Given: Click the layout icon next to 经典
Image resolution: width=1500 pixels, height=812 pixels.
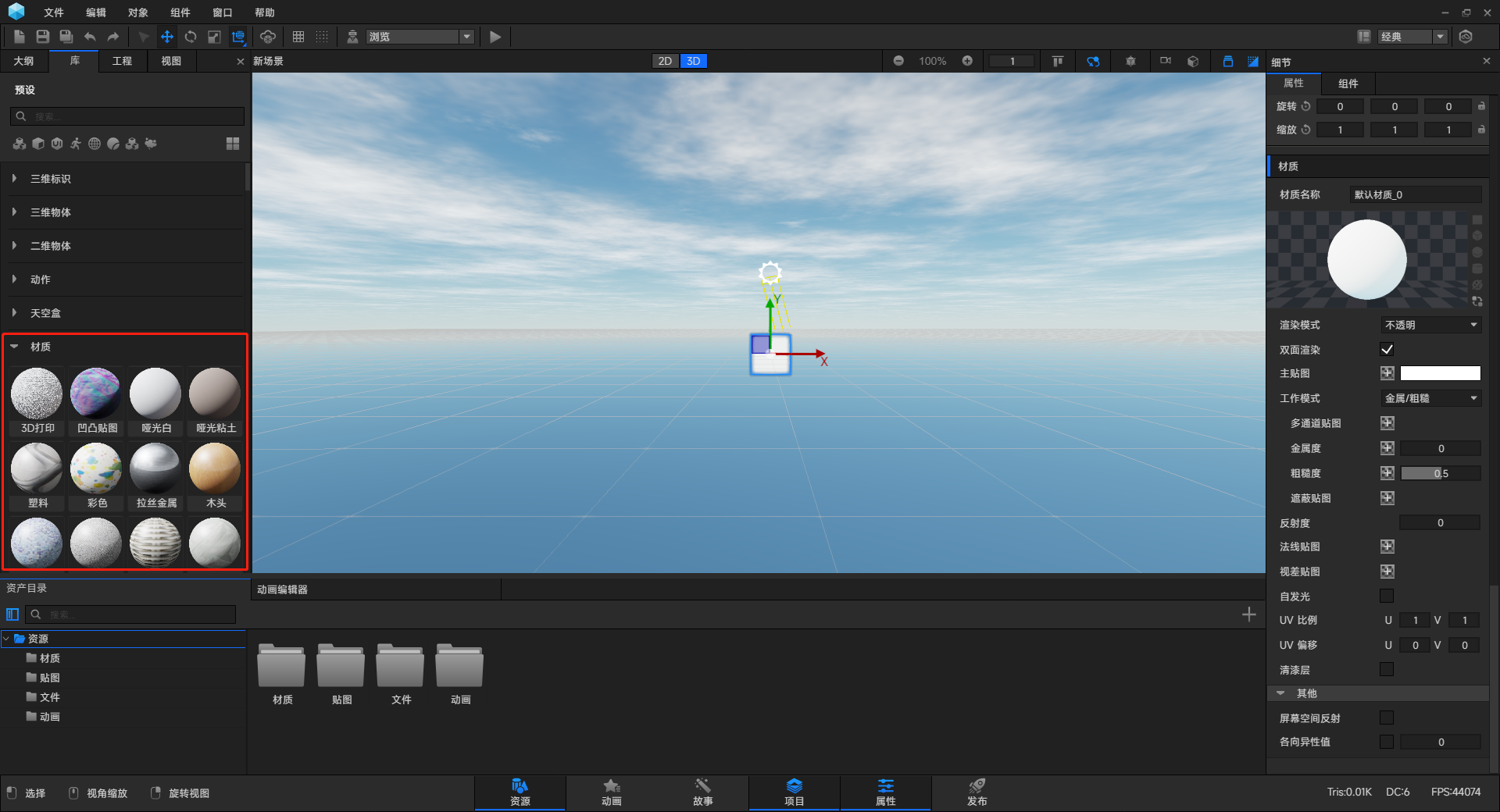Looking at the screenshot, I should coord(1364,37).
